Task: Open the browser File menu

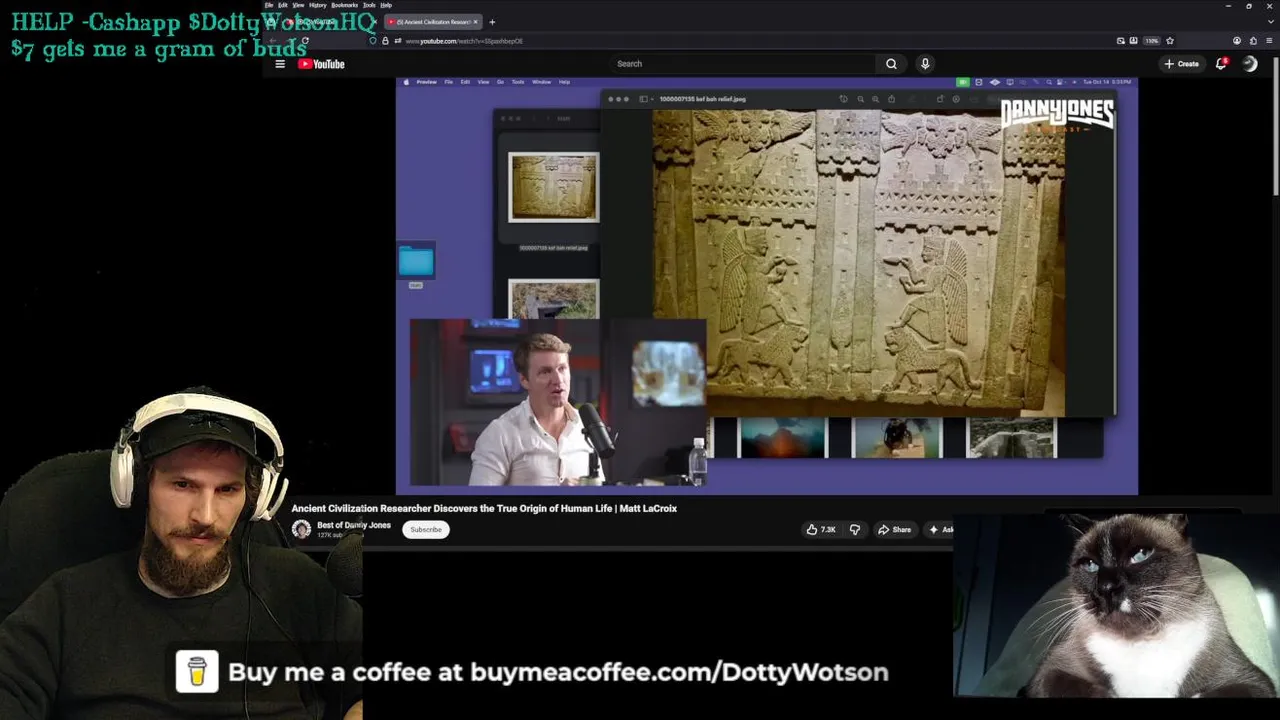Action: [x=269, y=5]
